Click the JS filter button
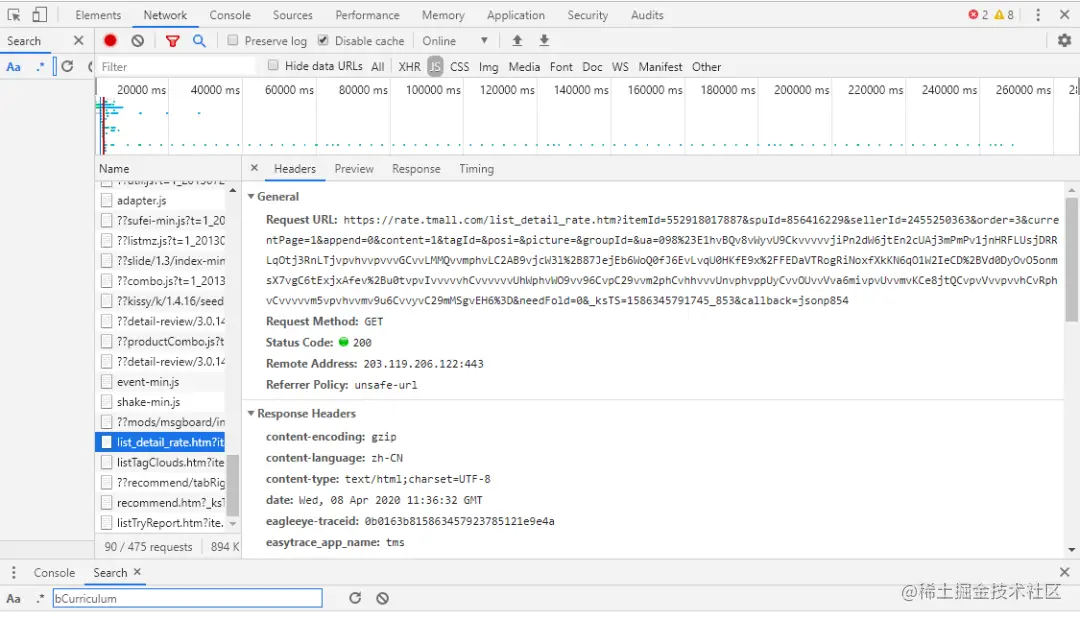1080x620 pixels. tap(435, 67)
